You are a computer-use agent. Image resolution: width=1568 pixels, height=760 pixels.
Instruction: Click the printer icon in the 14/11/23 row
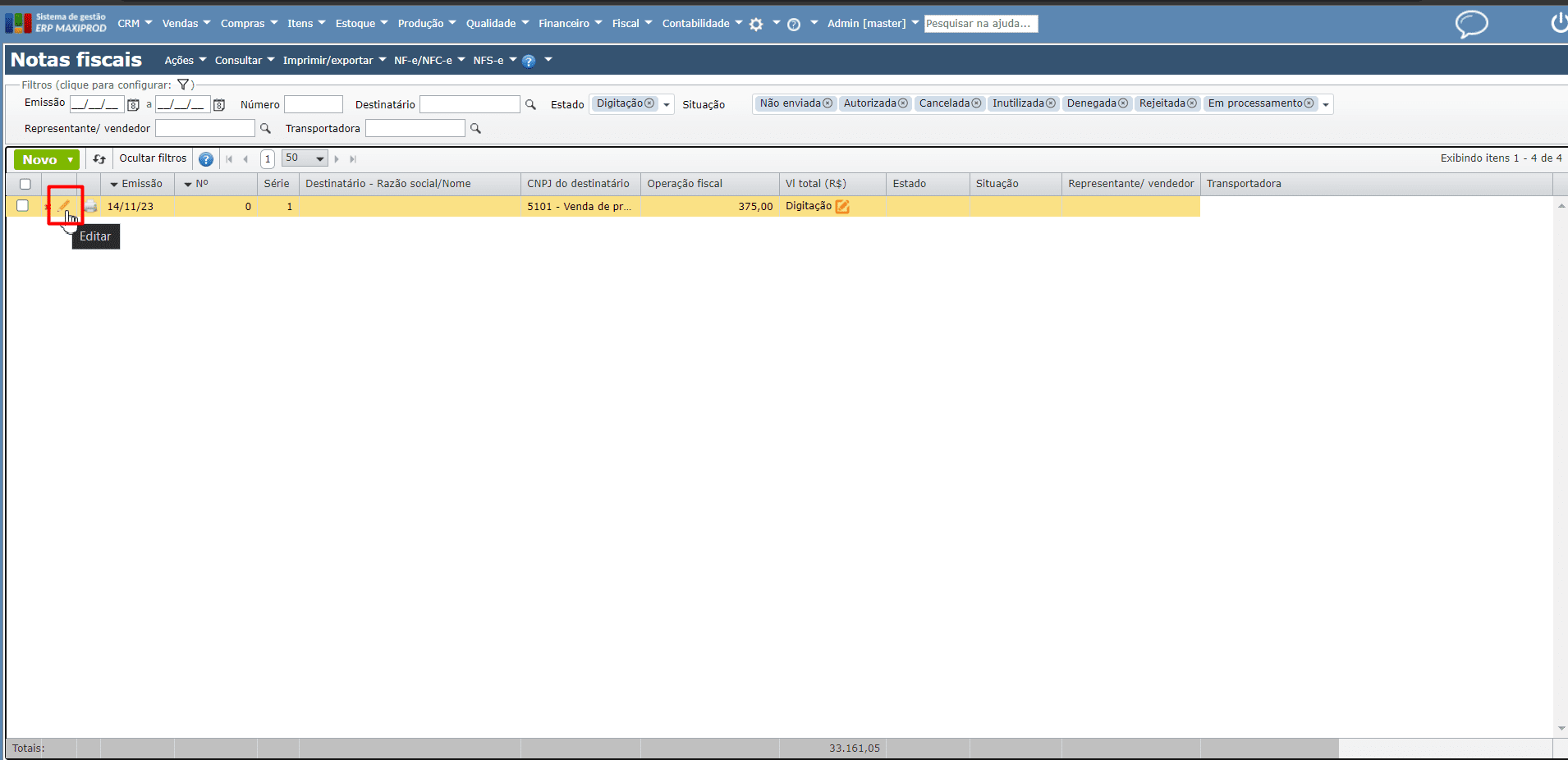click(x=90, y=206)
